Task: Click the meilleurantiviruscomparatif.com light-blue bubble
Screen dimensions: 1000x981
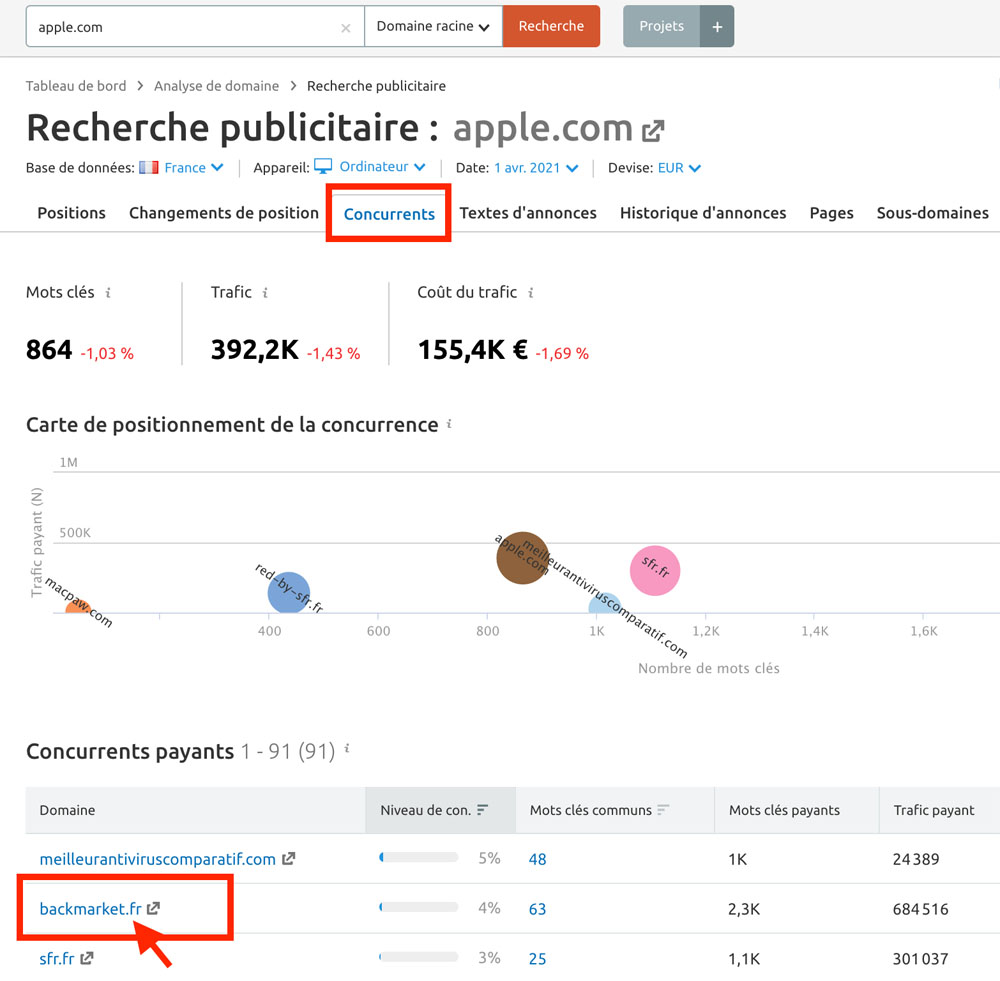Action: click(x=605, y=603)
